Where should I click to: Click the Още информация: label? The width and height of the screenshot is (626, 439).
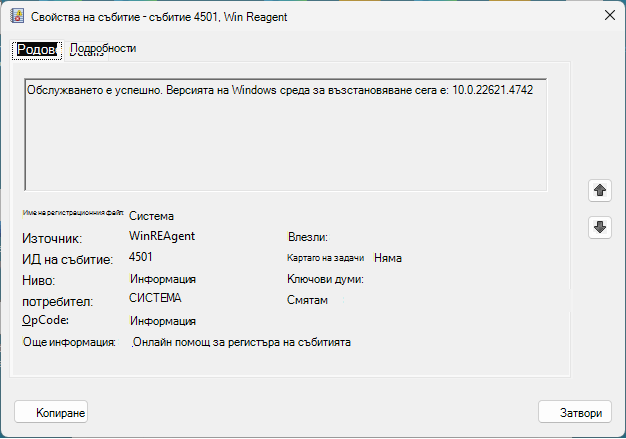coord(69,342)
